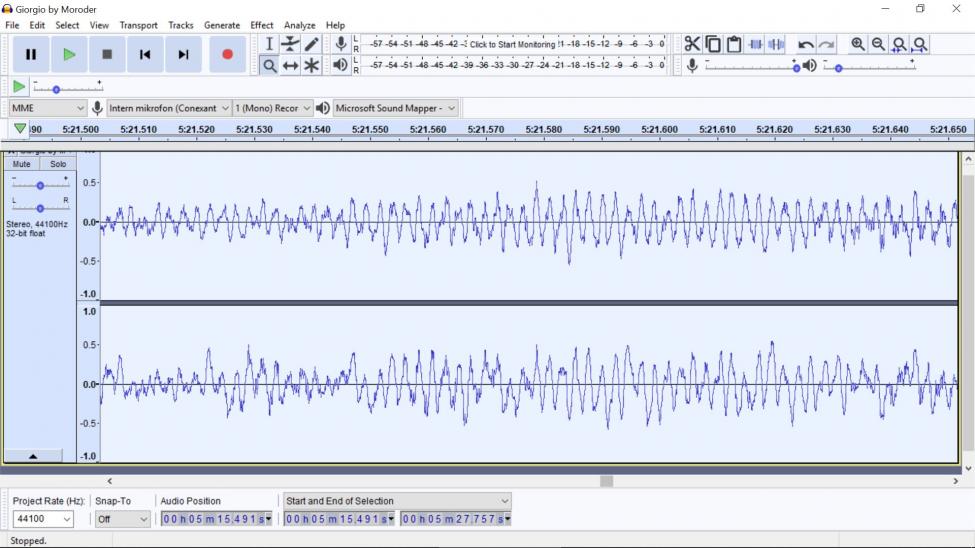Open the Project Rate 44100 dropdown

43,519
